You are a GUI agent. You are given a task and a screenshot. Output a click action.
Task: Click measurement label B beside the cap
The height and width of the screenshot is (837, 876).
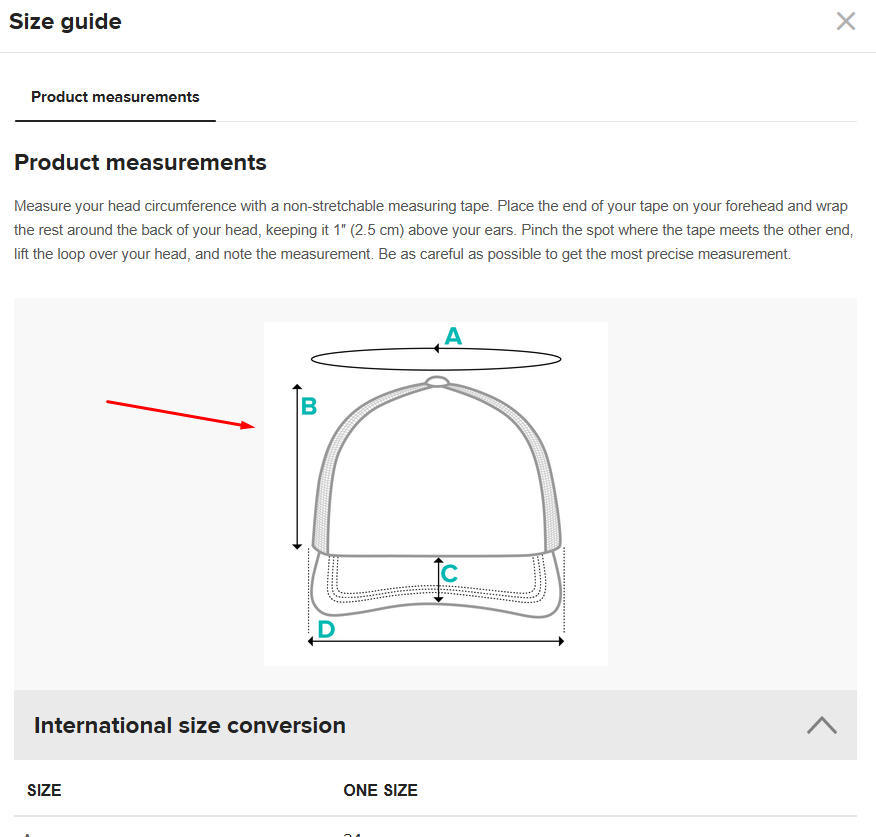(309, 405)
